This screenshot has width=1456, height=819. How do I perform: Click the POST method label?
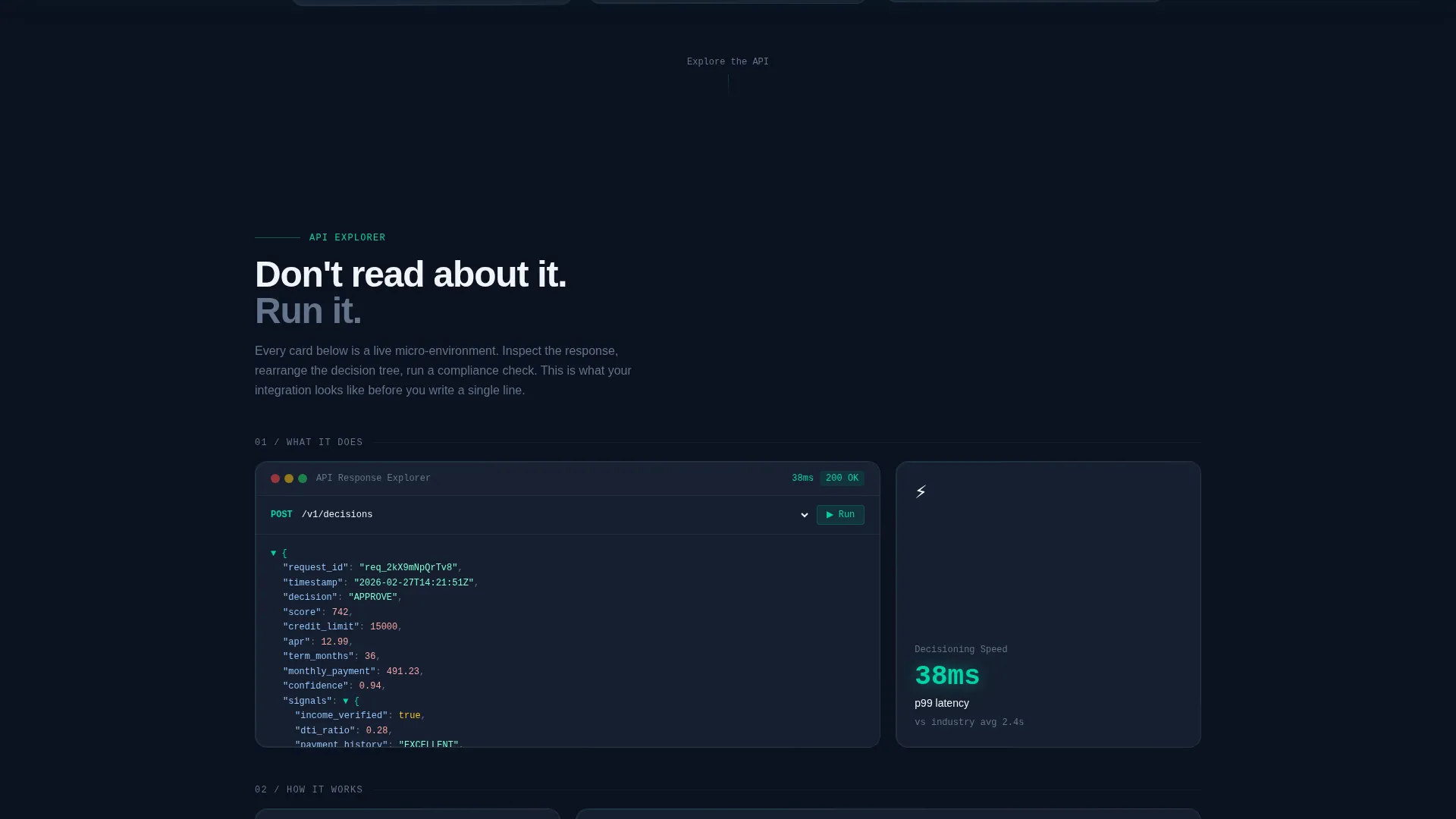tap(281, 515)
